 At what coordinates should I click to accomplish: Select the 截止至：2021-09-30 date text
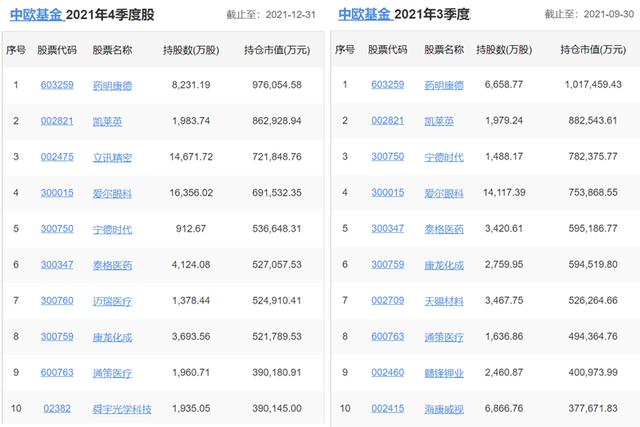click(589, 14)
